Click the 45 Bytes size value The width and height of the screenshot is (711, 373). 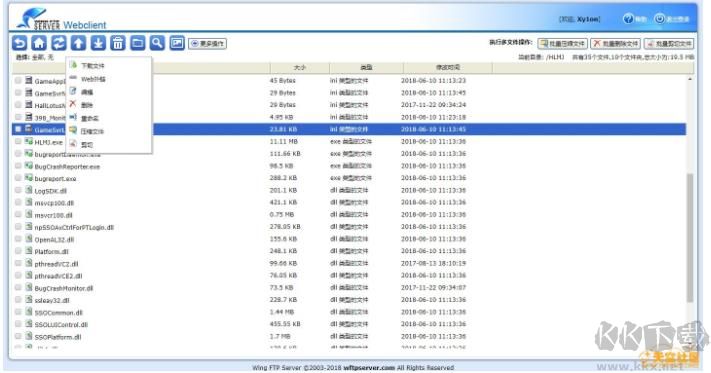(282, 81)
